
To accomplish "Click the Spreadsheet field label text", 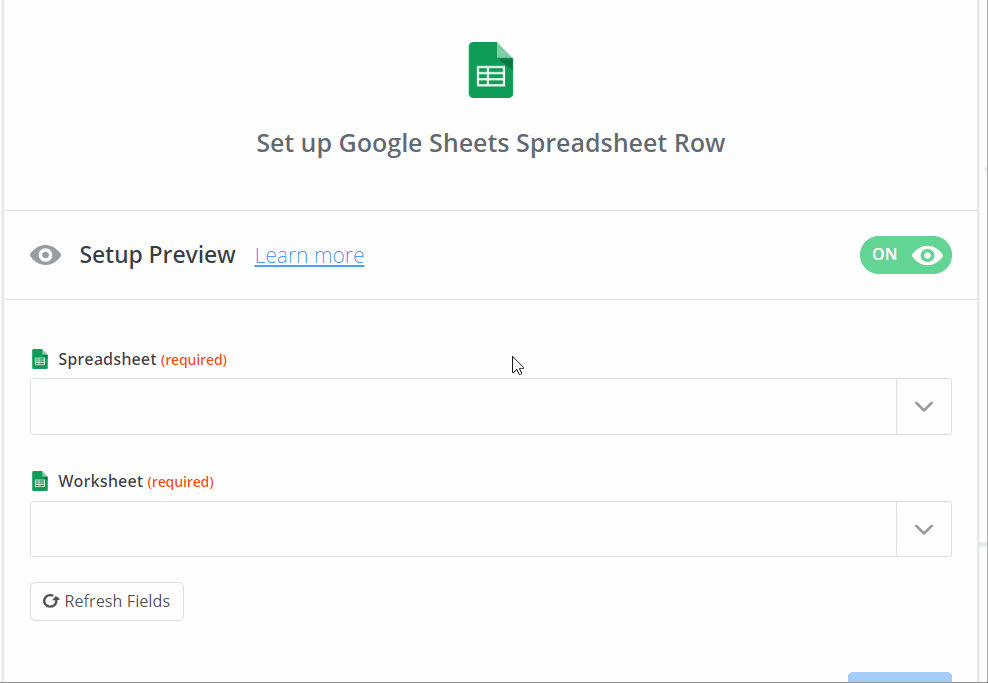I will pos(107,359).
